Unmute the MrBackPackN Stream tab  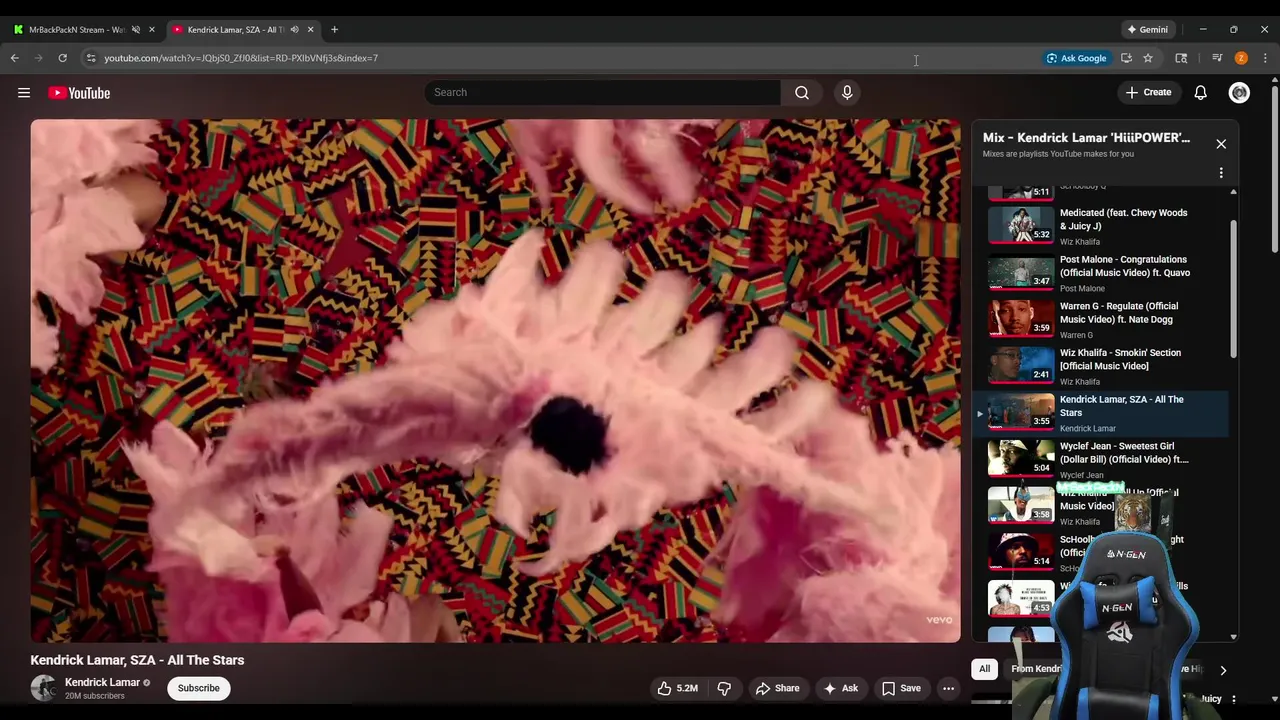136,30
